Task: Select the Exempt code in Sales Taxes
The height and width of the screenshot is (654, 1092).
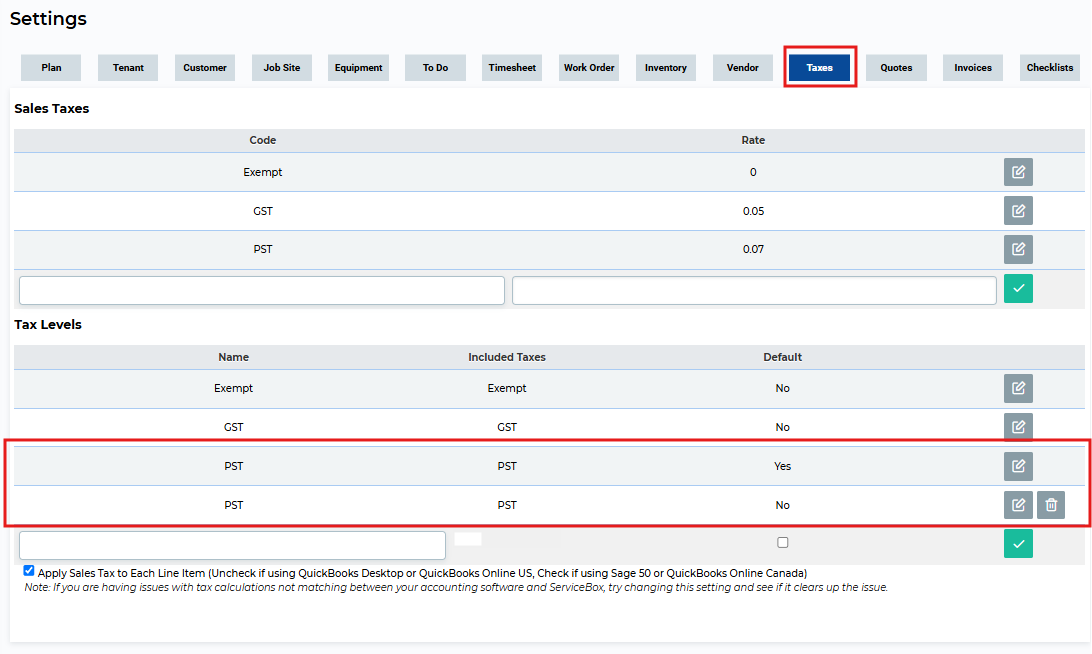Action: click(x=263, y=172)
